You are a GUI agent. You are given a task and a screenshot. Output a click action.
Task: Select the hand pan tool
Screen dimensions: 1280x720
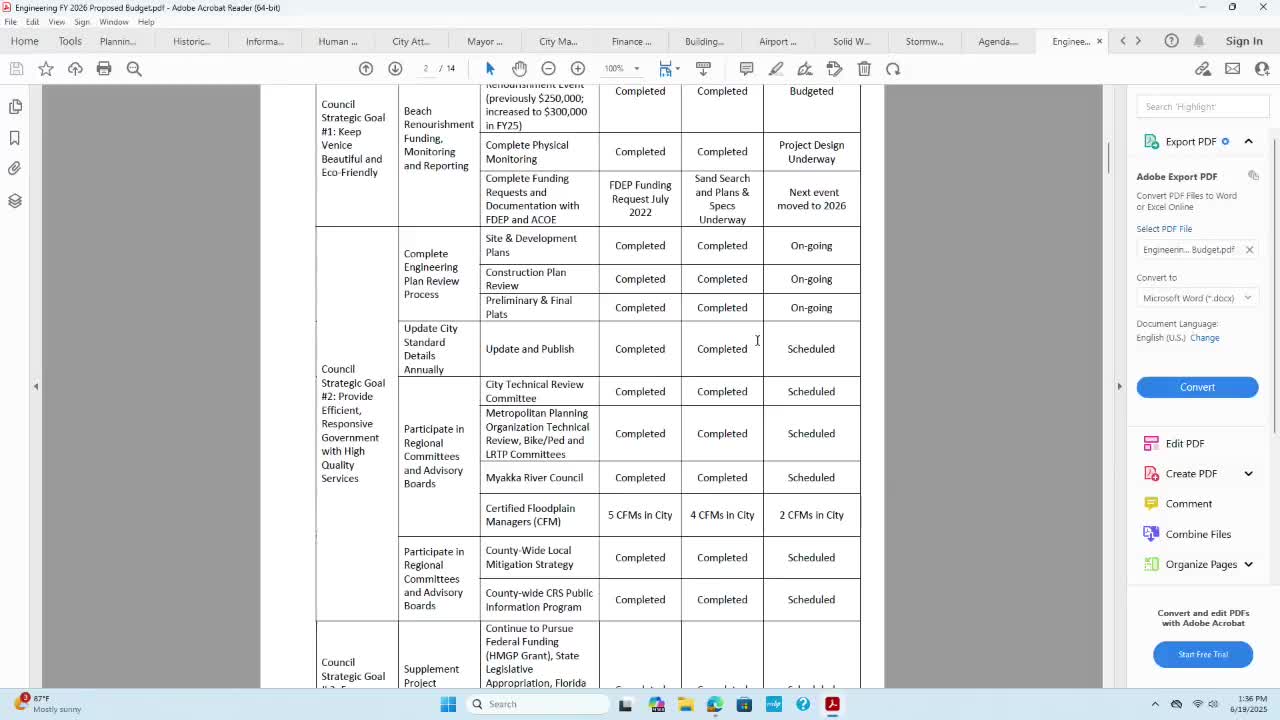(519, 68)
